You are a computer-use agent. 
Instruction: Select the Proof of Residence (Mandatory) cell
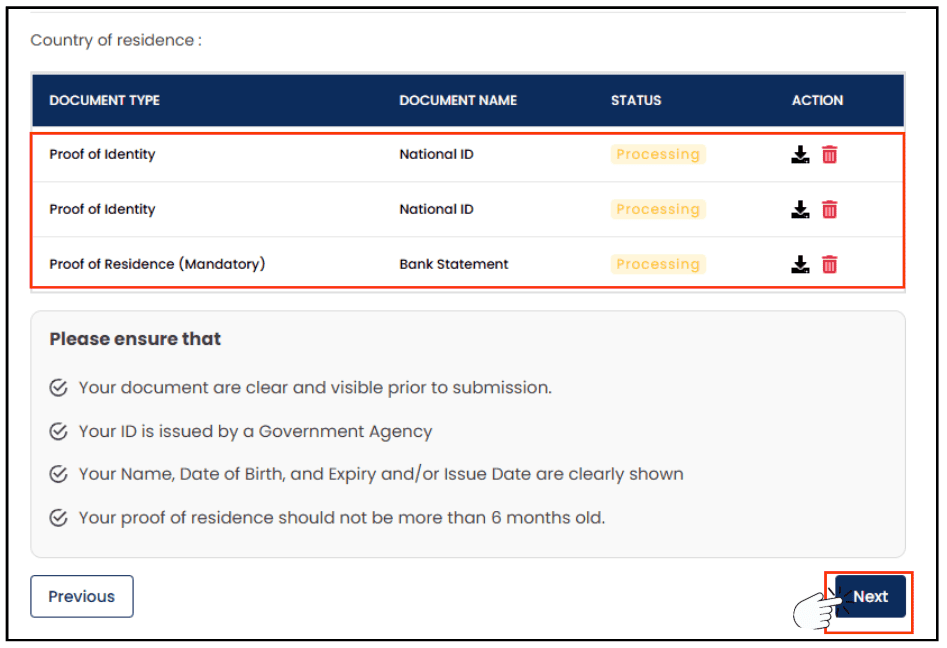pos(157,265)
